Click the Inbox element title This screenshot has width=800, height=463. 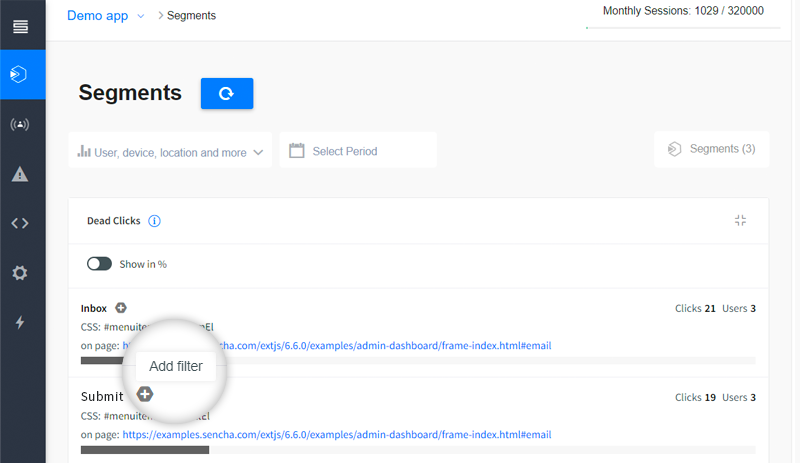tap(94, 308)
